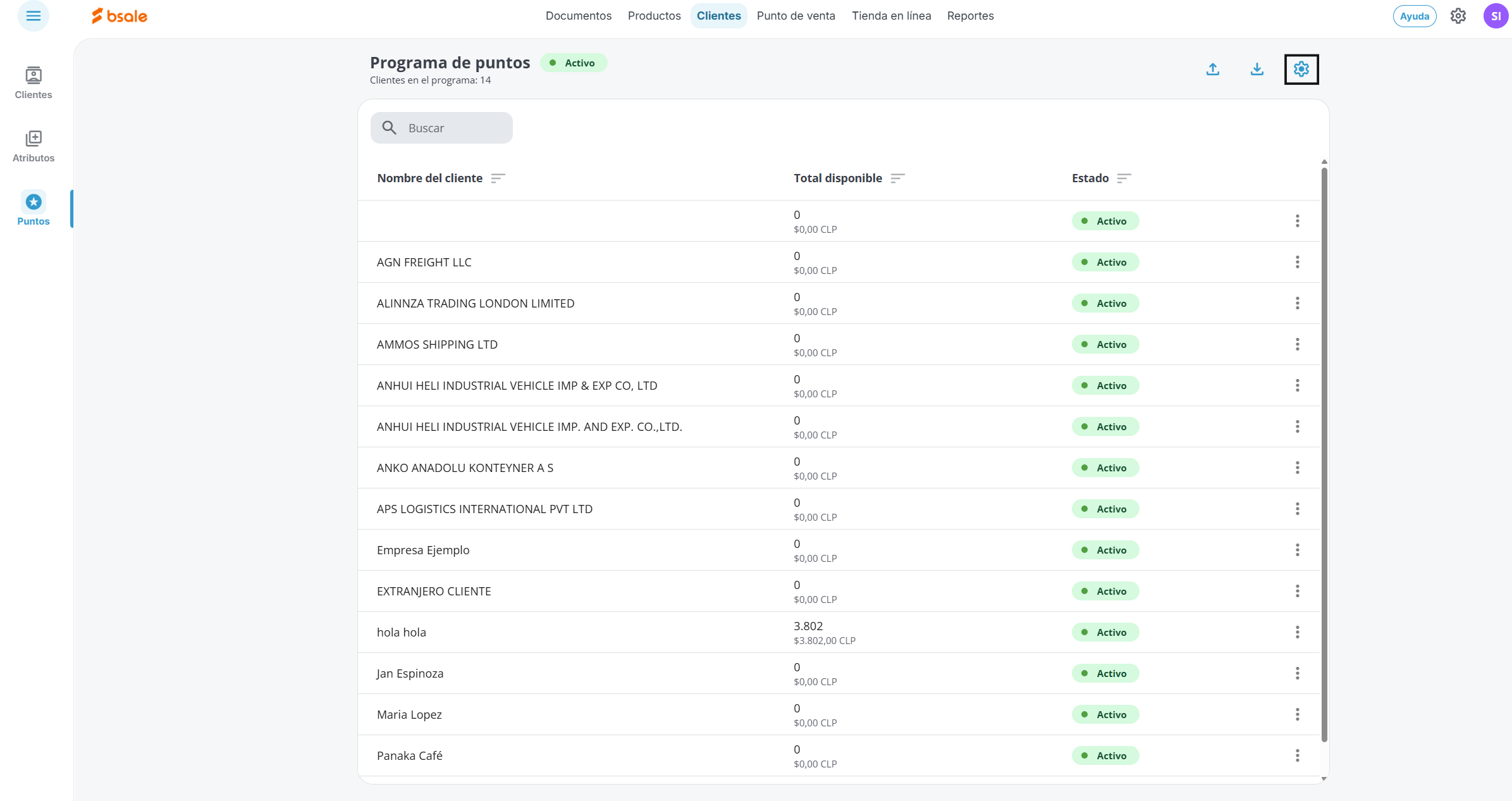Image resolution: width=1512 pixels, height=801 pixels.
Task: Switch to the Reportes tab in the top bar
Action: pos(970,16)
